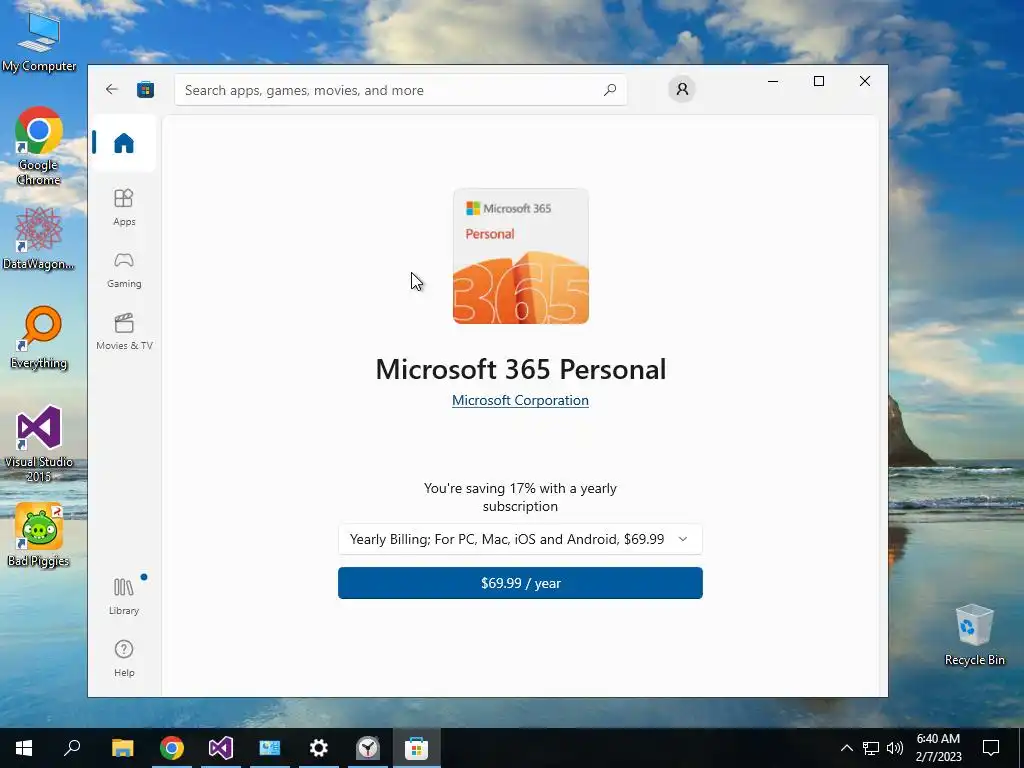The height and width of the screenshot is (768, 1024).
Task: Open the volume speaker tray icon
Action: pos(895,748)
